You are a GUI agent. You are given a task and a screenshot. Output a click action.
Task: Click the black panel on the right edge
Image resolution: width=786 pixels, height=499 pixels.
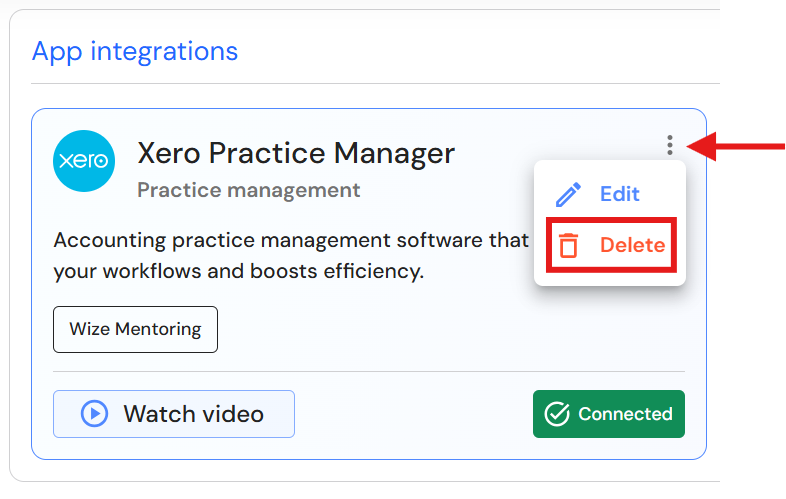[x=752, y=300]
